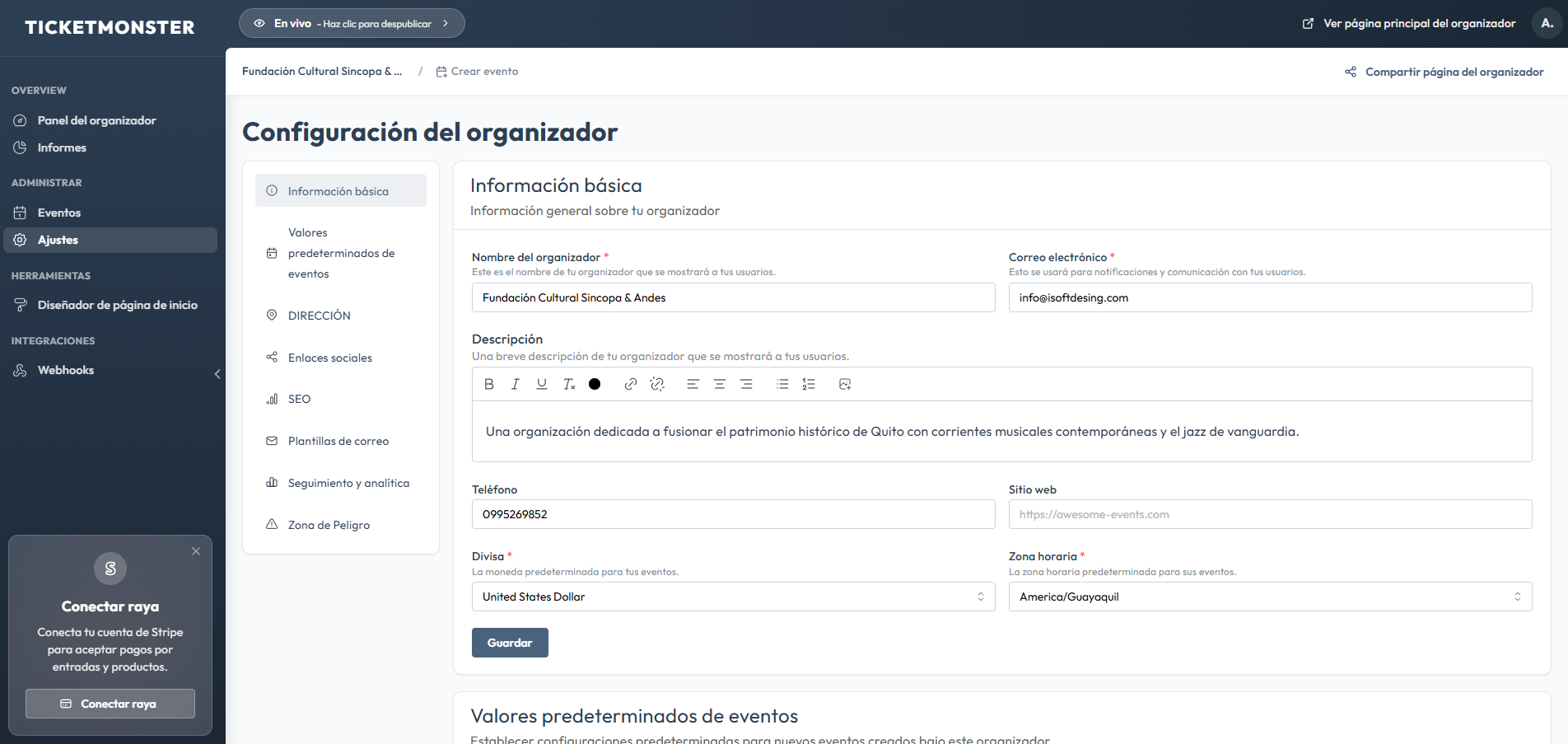Click Compartir página del organizador

1444,72
